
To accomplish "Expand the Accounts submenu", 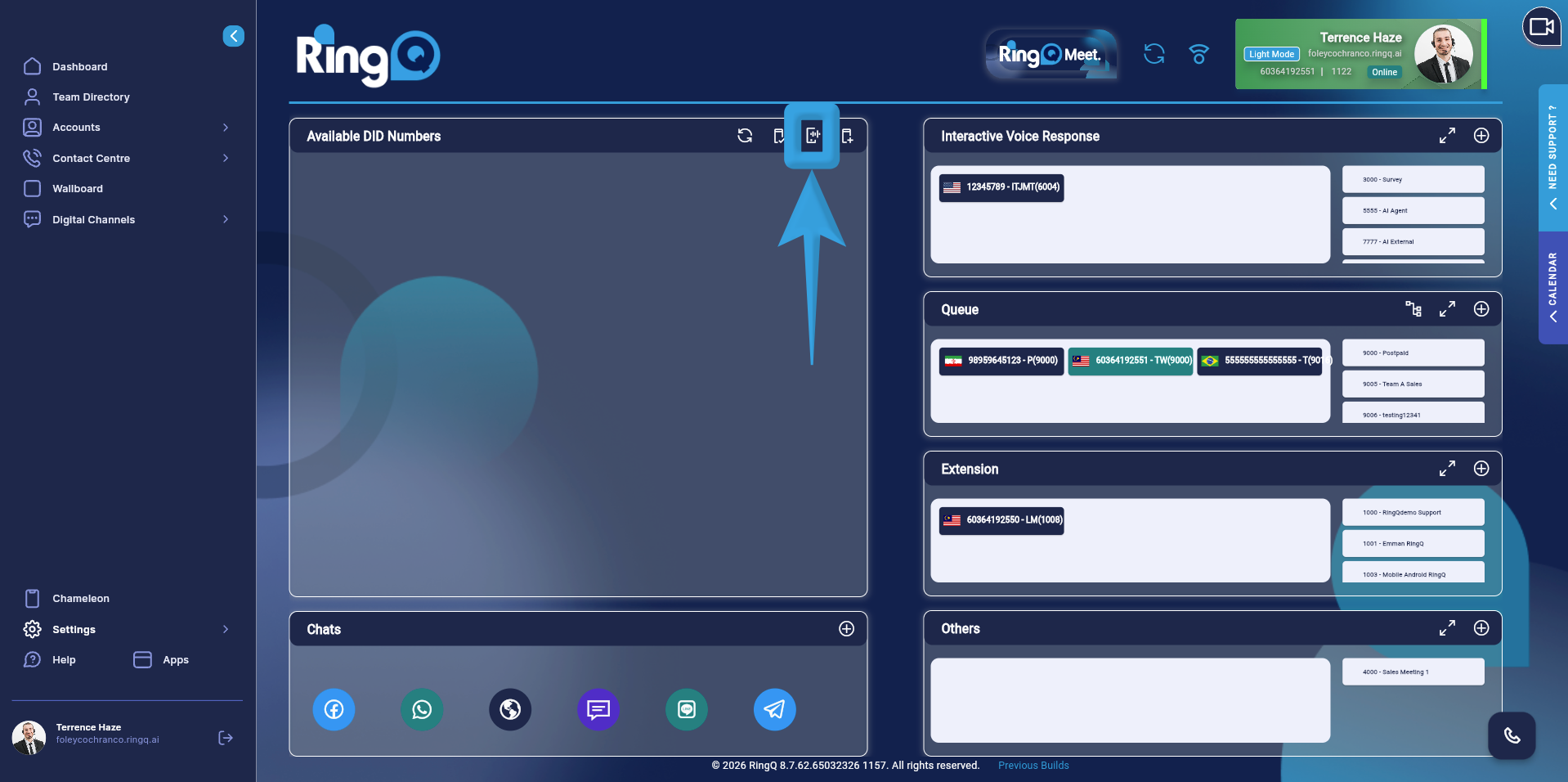I will point(226,128).
